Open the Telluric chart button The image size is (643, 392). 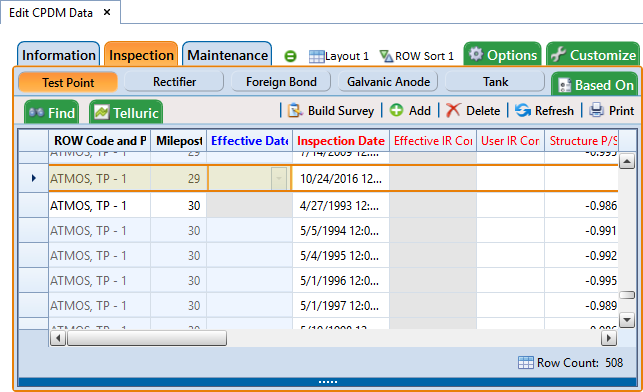pyautogui.click(x=126, y=112)
